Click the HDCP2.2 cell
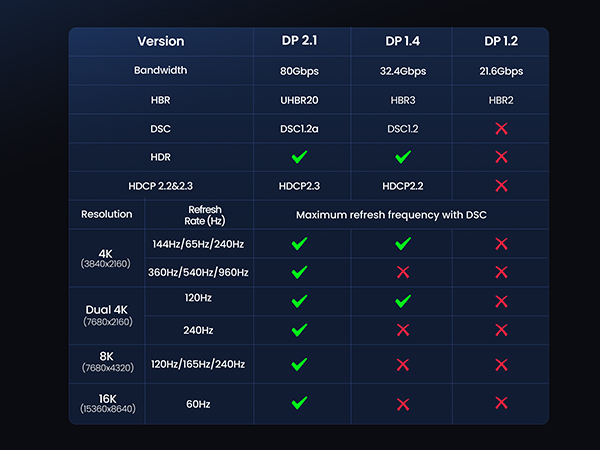600x450 pixels. point(403,186)
